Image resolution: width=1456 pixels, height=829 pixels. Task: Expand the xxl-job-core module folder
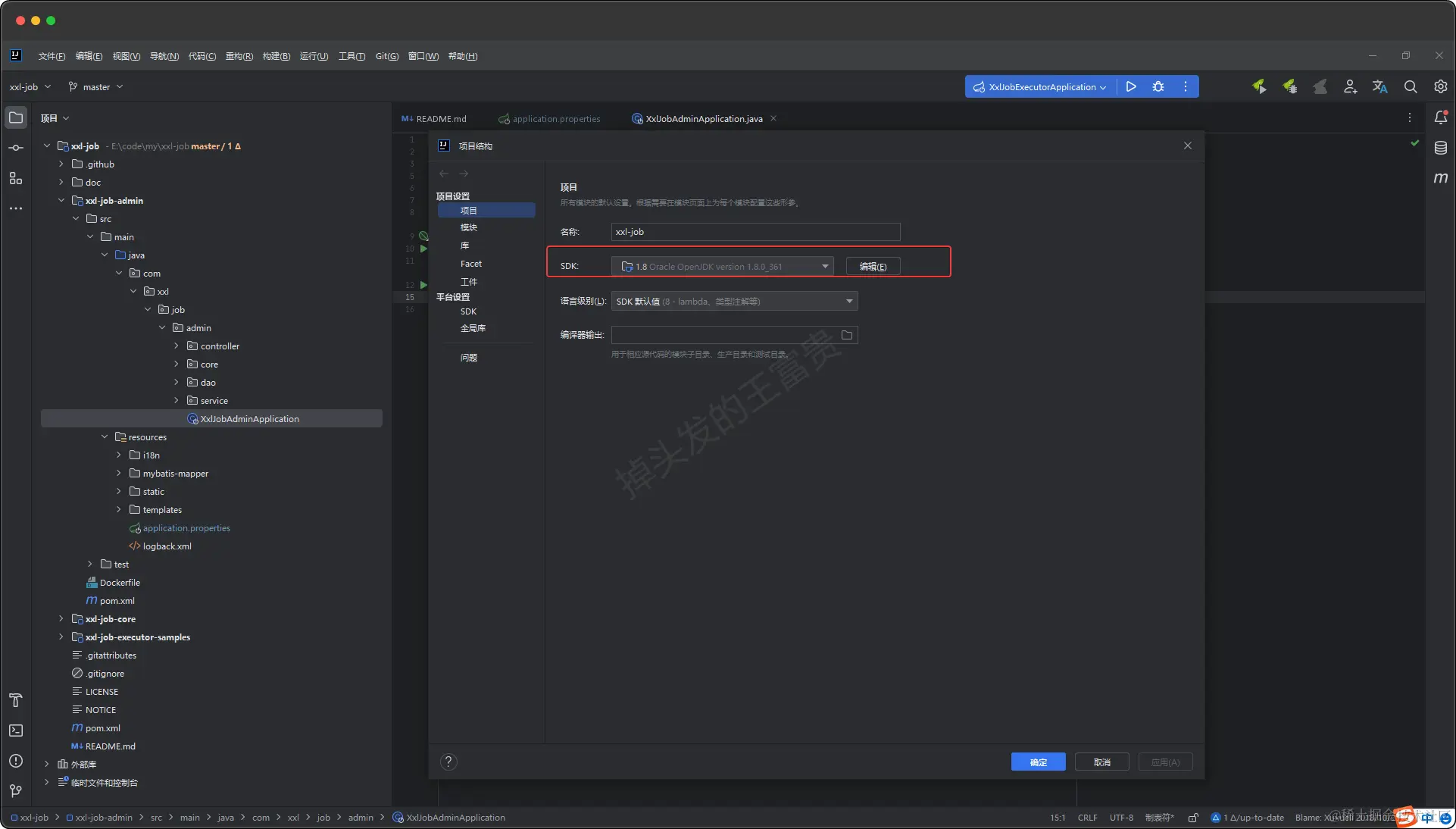(x=61, y=619)
